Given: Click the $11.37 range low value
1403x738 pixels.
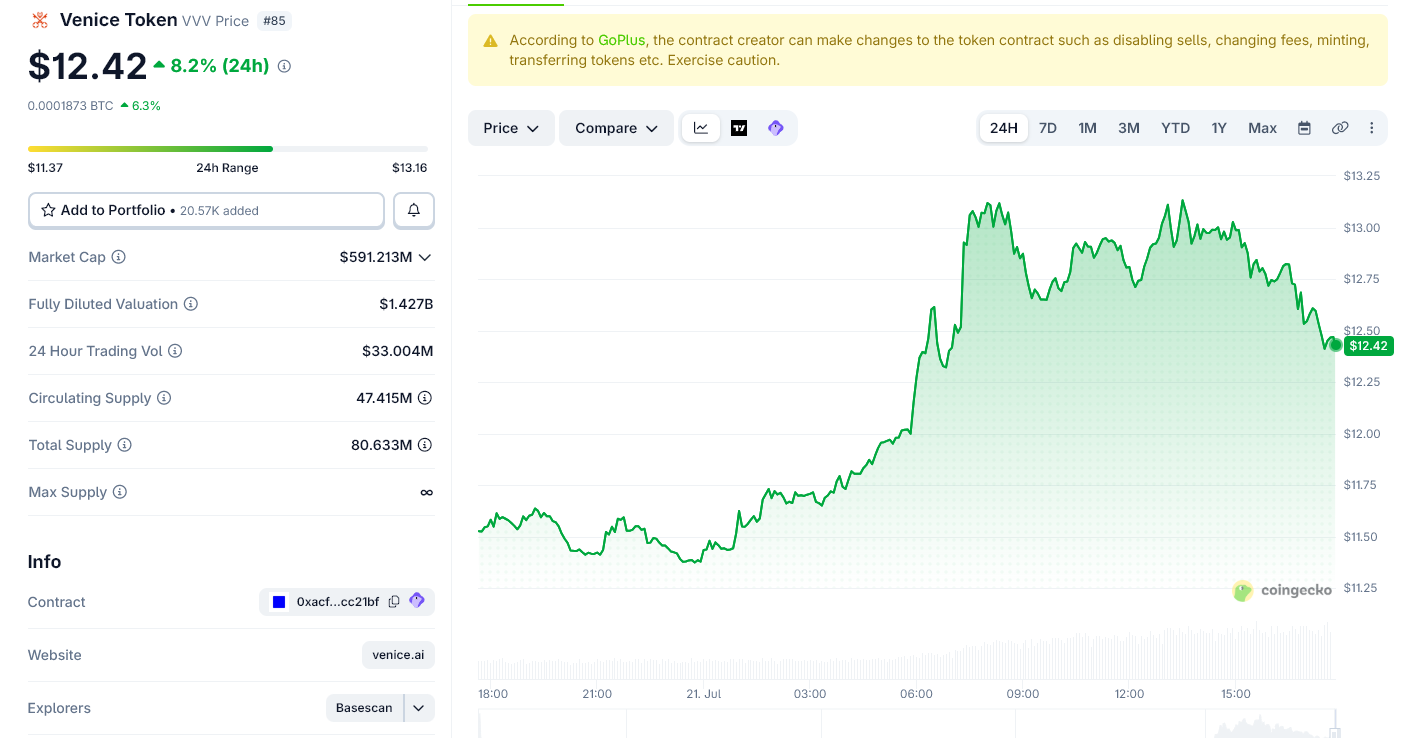Looking at the screenshot, I should [46, 168].
